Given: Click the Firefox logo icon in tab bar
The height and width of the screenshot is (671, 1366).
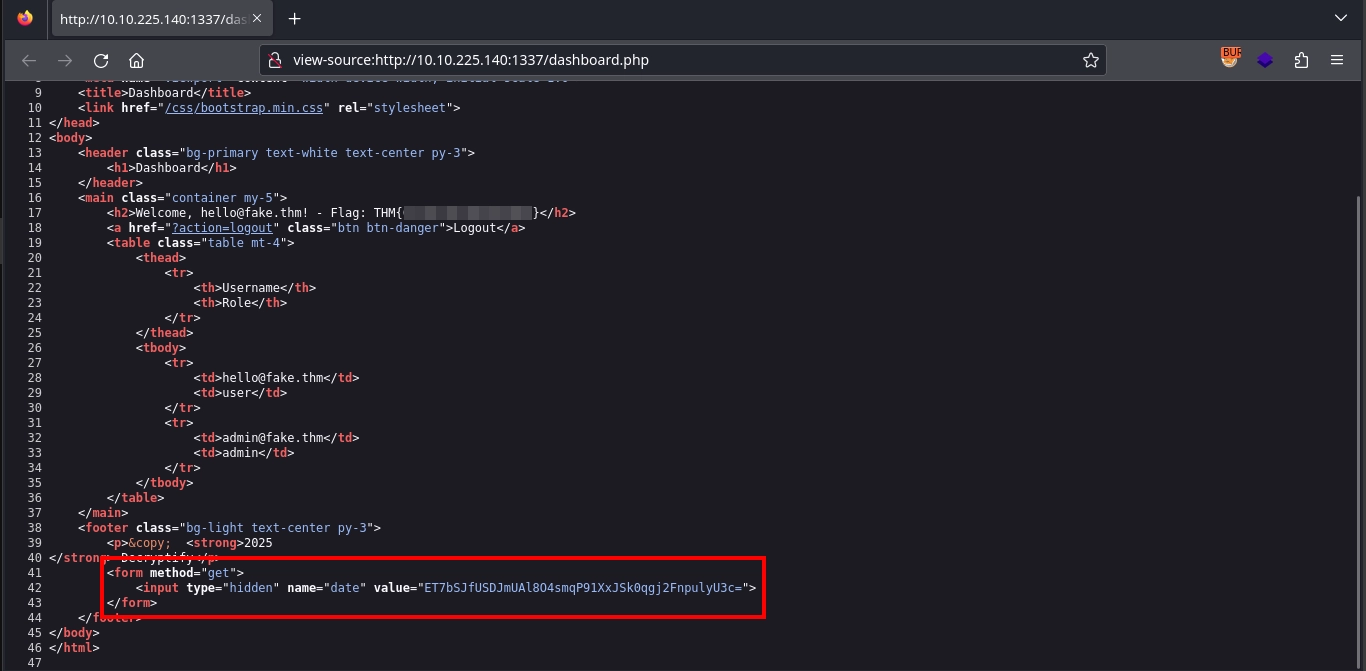Looking at the screenshot, I should tap(25, 19).
